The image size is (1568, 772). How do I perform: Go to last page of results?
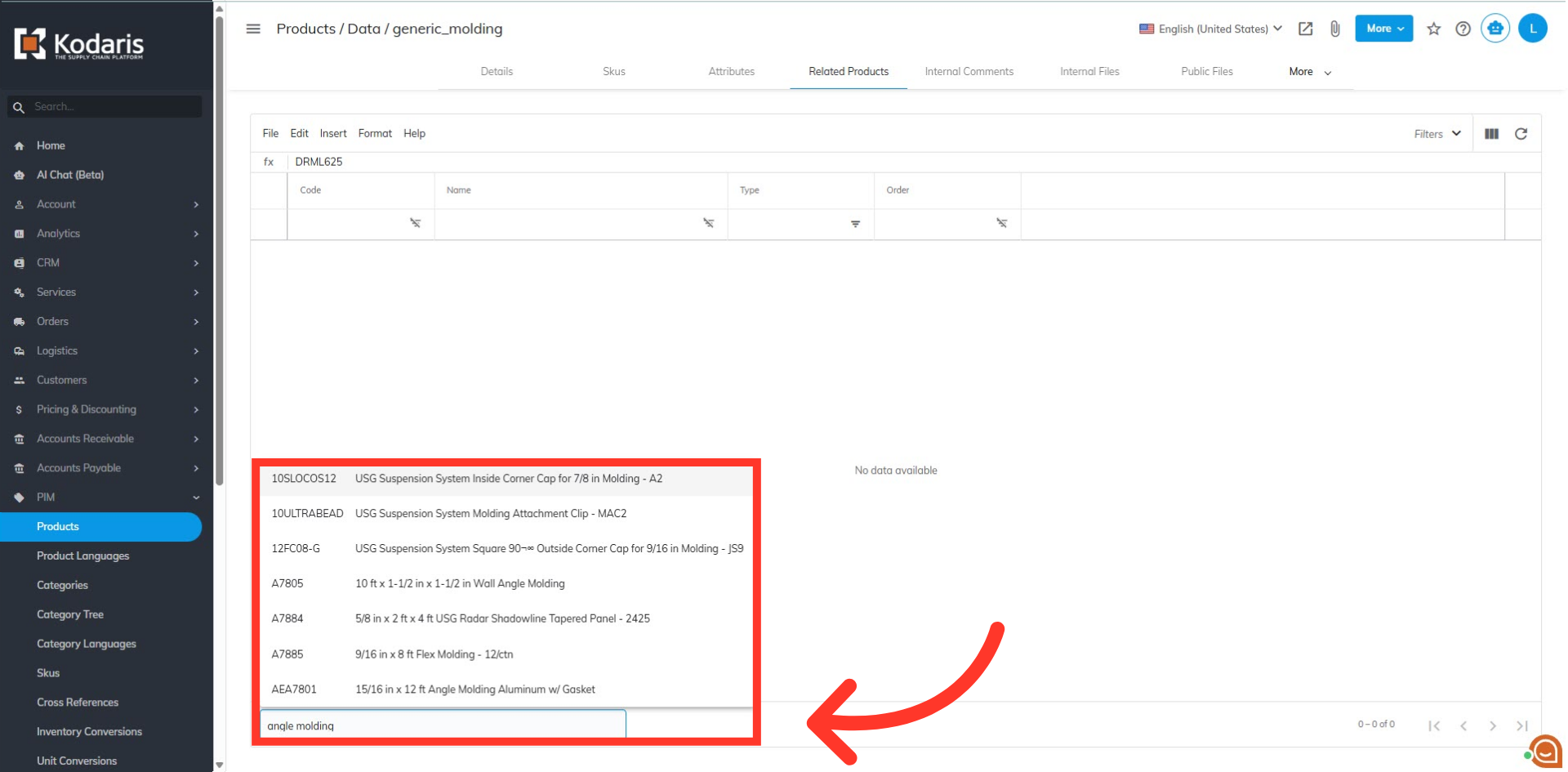[1522, 725]
